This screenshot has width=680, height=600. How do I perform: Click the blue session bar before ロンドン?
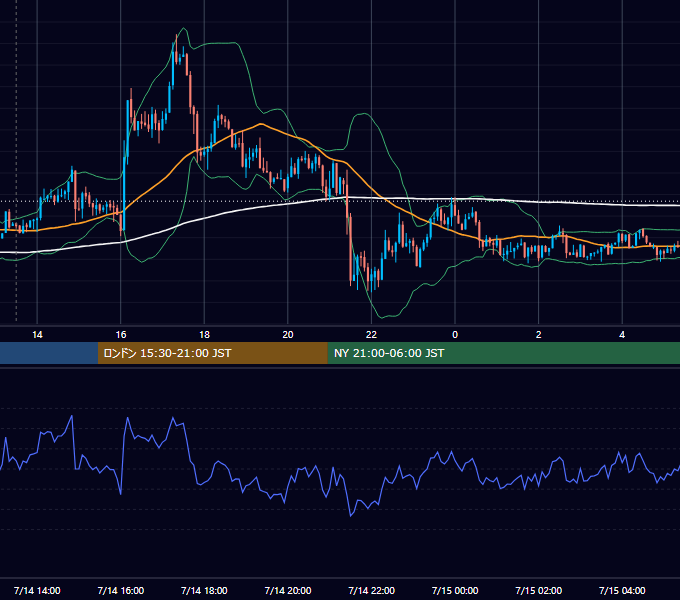point(49,353)
